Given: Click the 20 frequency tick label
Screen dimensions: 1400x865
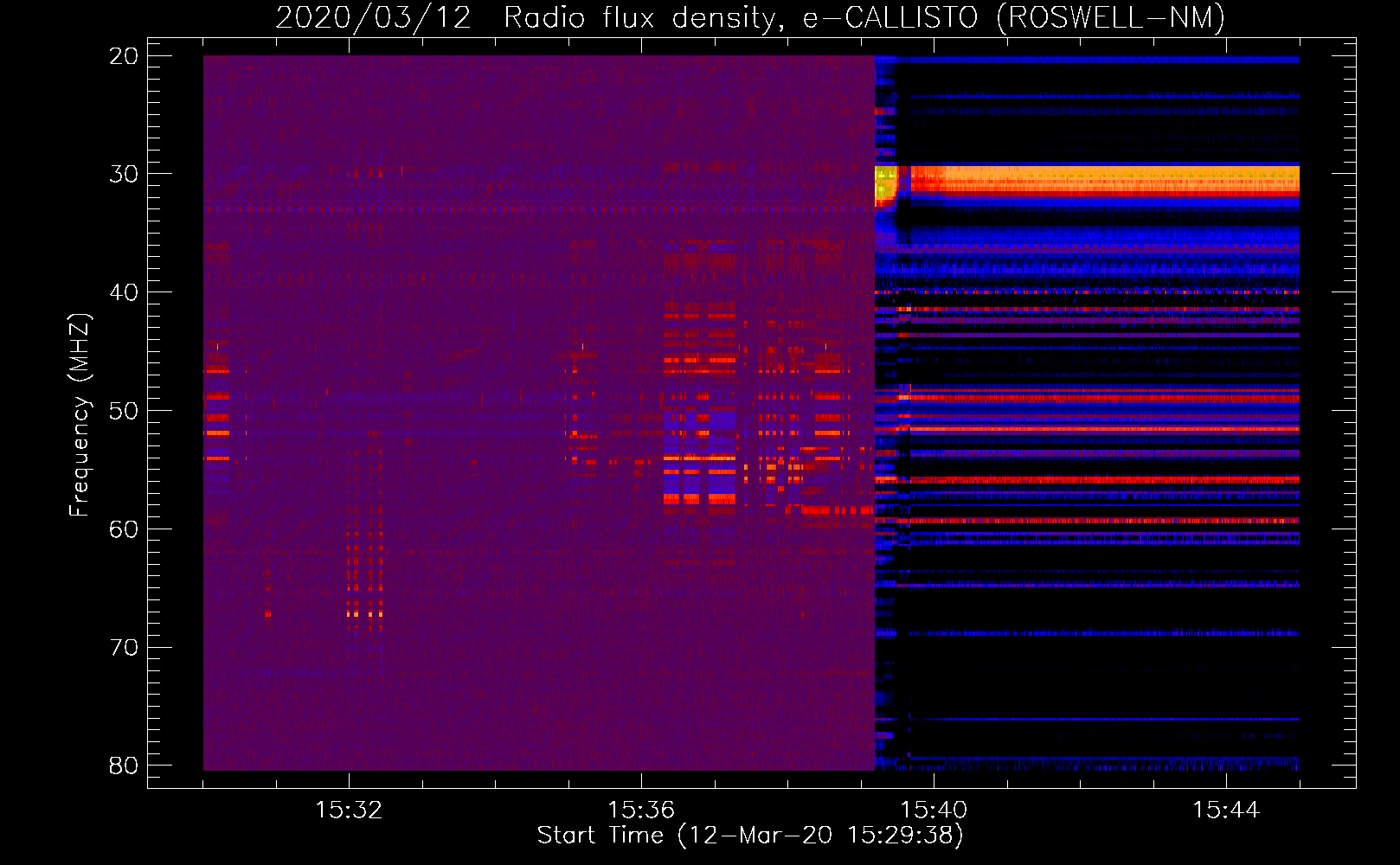Looking at the screenshot, I should tap(124, 56).
